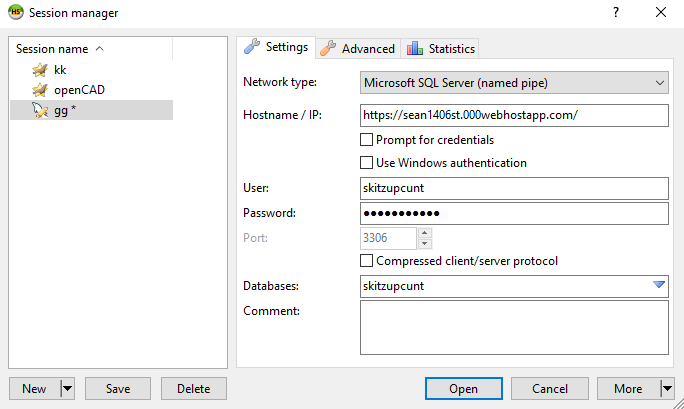Switch to the Settings tab

coord(276,47)
